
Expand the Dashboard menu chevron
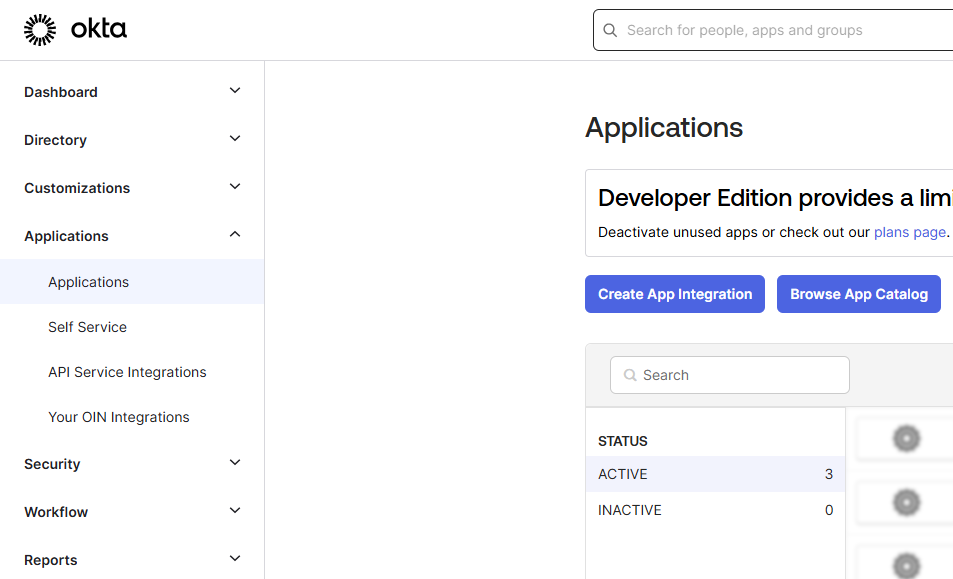pos(235,91)
